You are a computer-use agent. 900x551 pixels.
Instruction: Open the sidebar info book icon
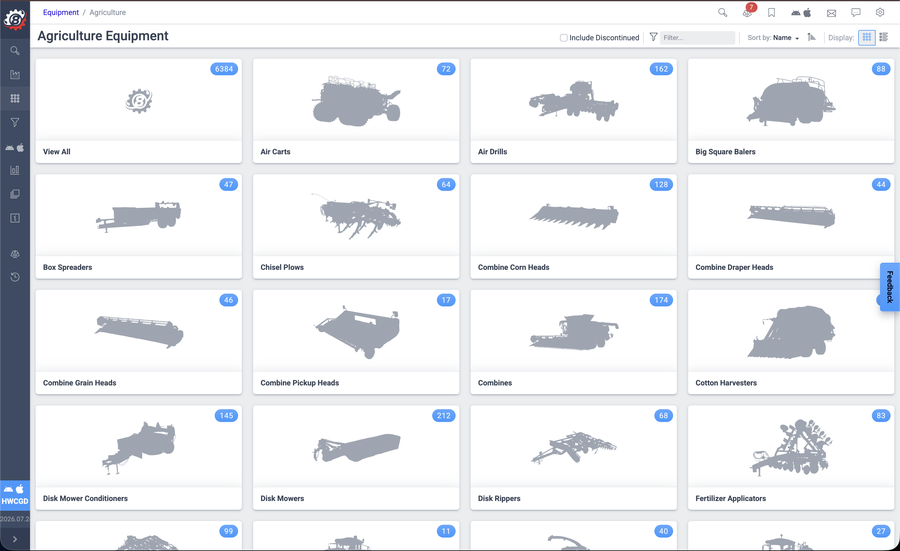(15, 218)
